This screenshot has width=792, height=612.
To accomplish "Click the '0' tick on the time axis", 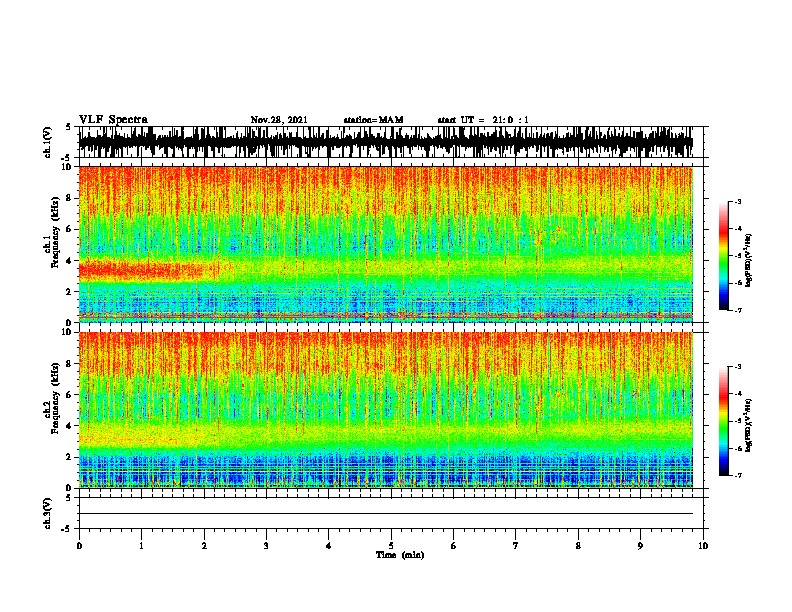I will coord(79,545).
